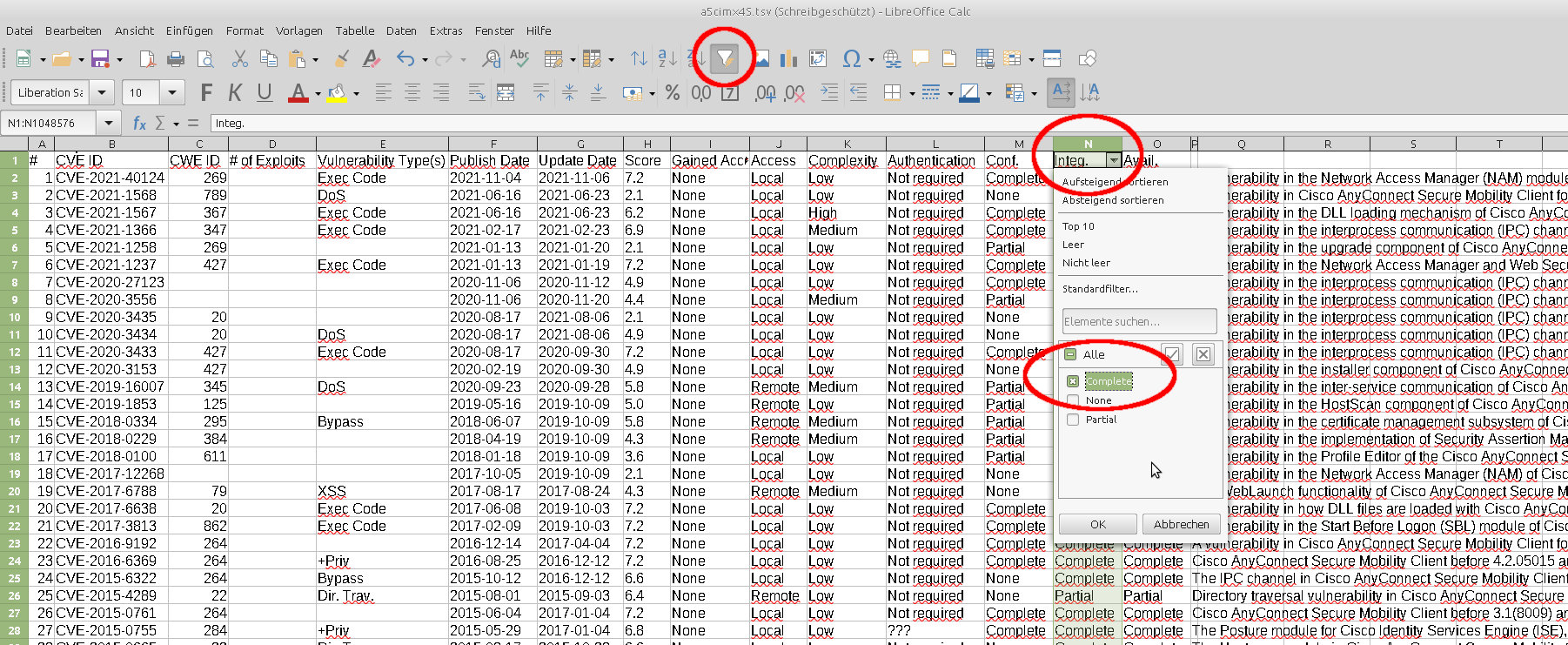Choose Aufsteigend sortieren in filter menu

[1115, 182]
